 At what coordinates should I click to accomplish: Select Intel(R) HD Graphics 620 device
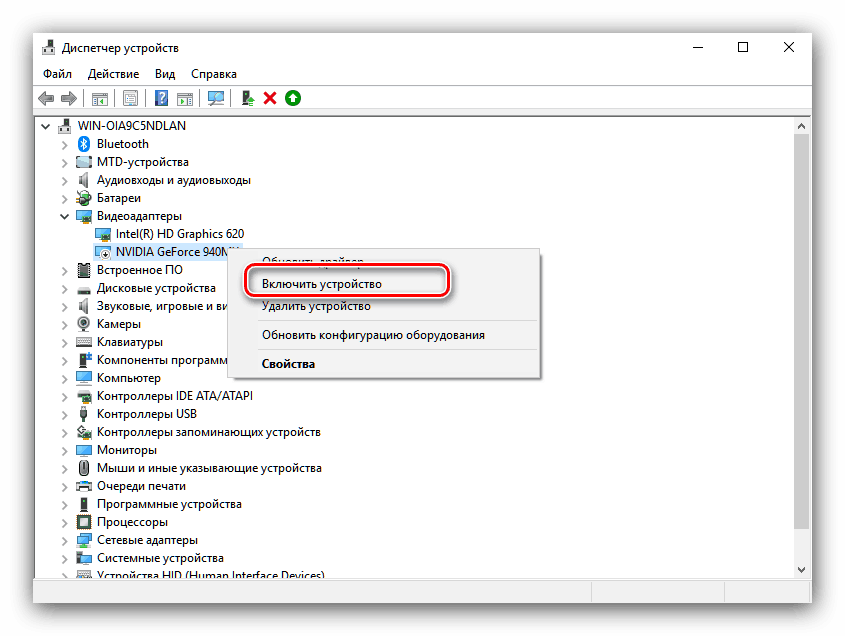point(179,234)
